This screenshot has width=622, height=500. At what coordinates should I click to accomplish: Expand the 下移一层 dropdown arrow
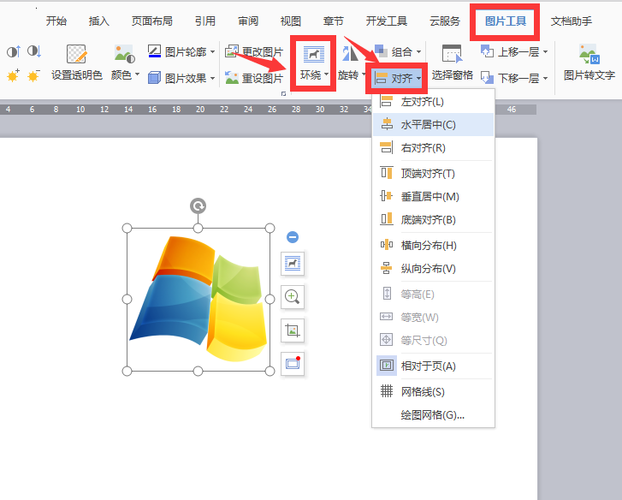545,78
